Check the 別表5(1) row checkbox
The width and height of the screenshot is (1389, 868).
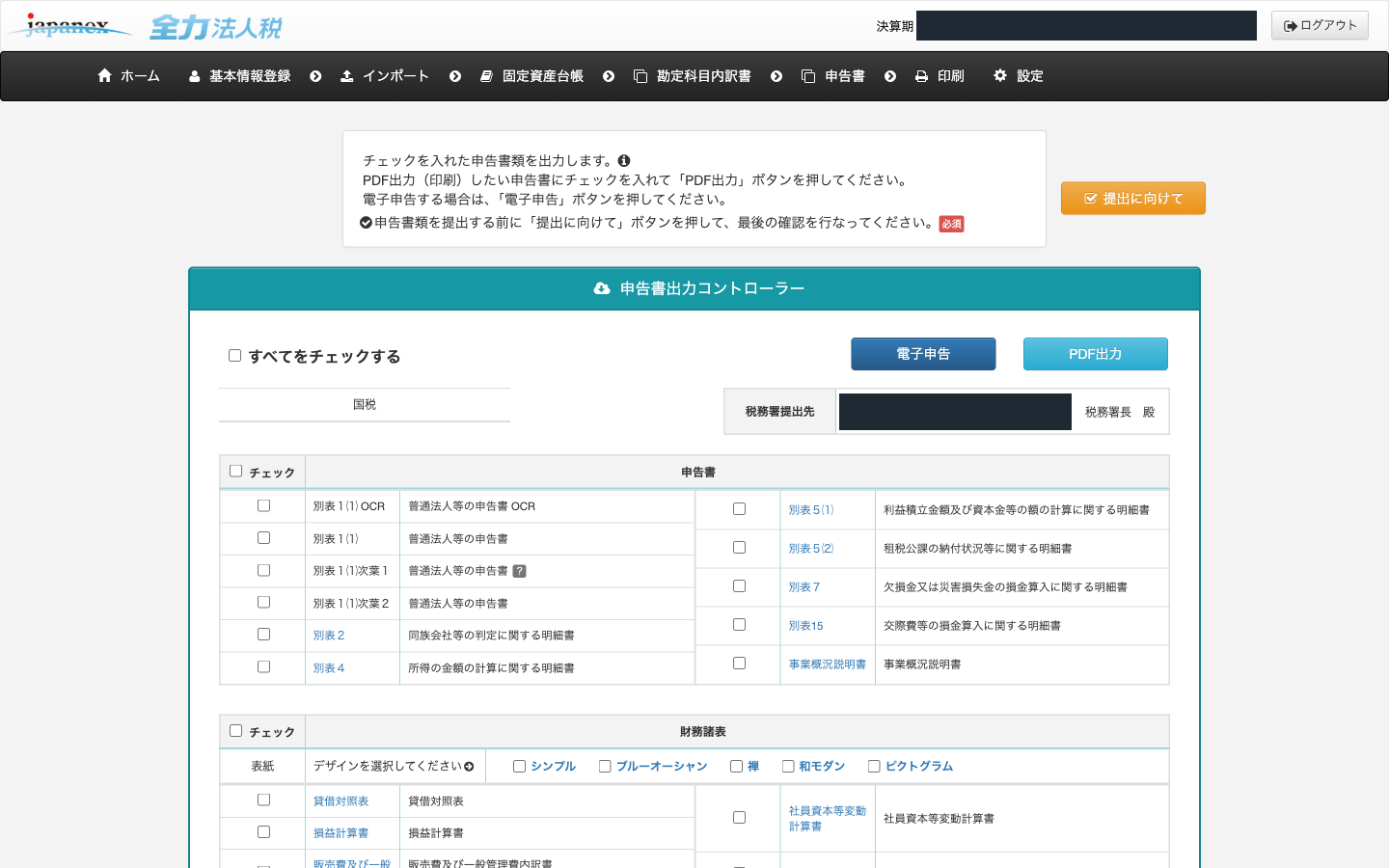click(x=739, y=509)
